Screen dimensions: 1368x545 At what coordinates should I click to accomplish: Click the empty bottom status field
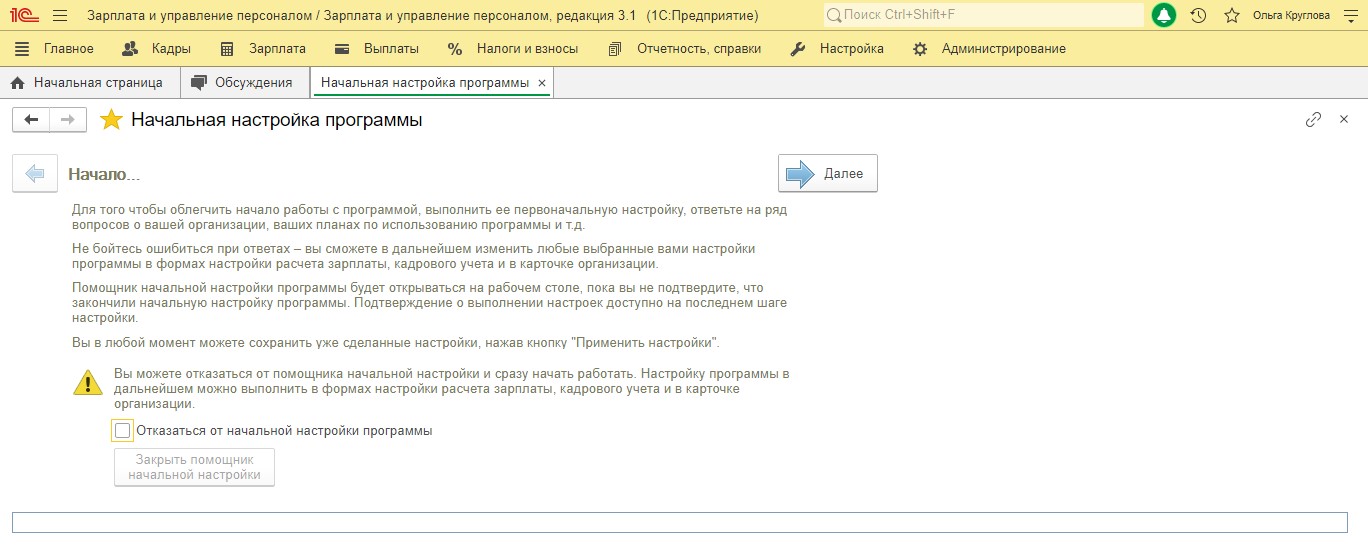pos(680,523)
